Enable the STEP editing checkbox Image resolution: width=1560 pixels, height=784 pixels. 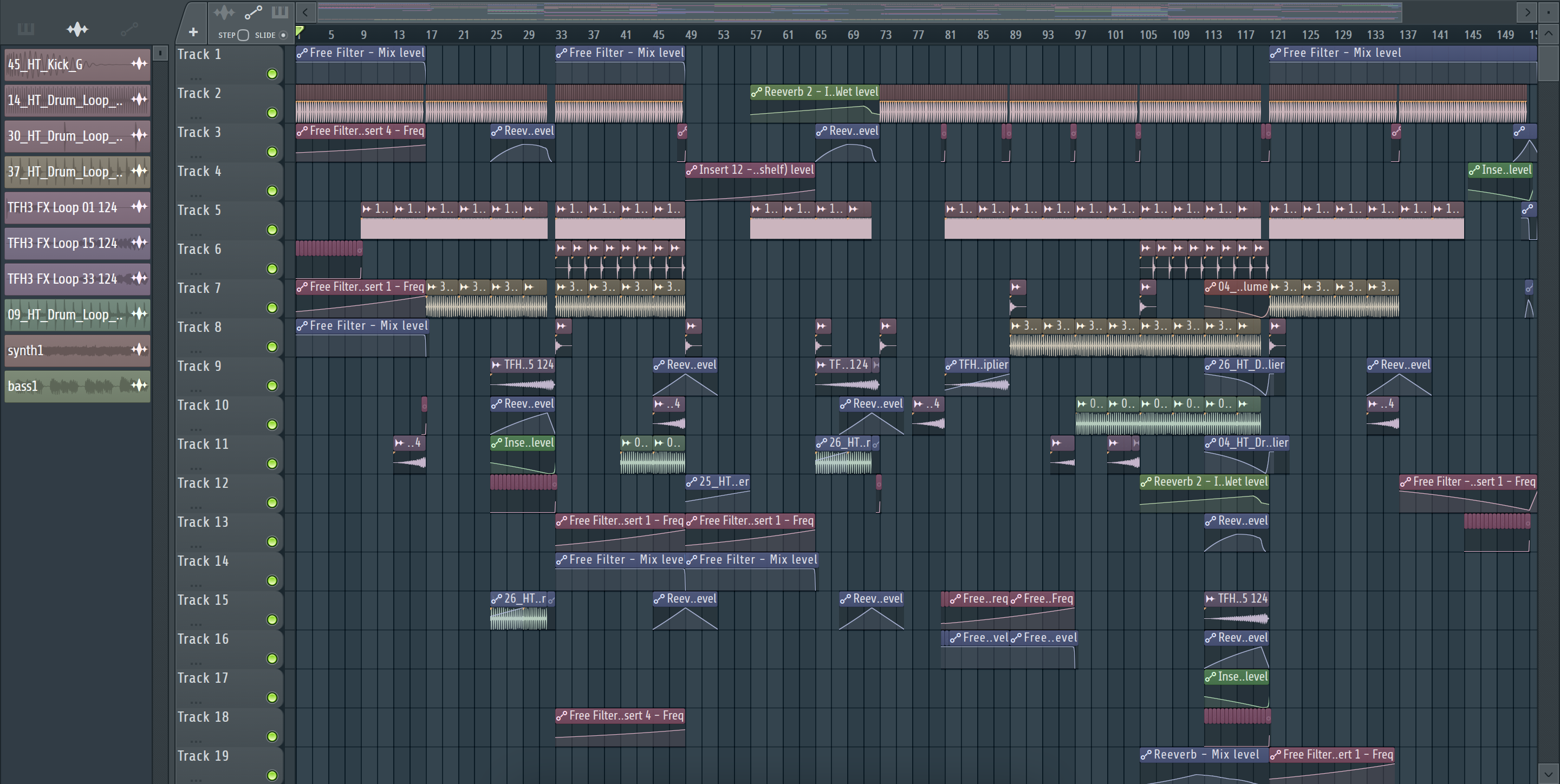[243, 35]
